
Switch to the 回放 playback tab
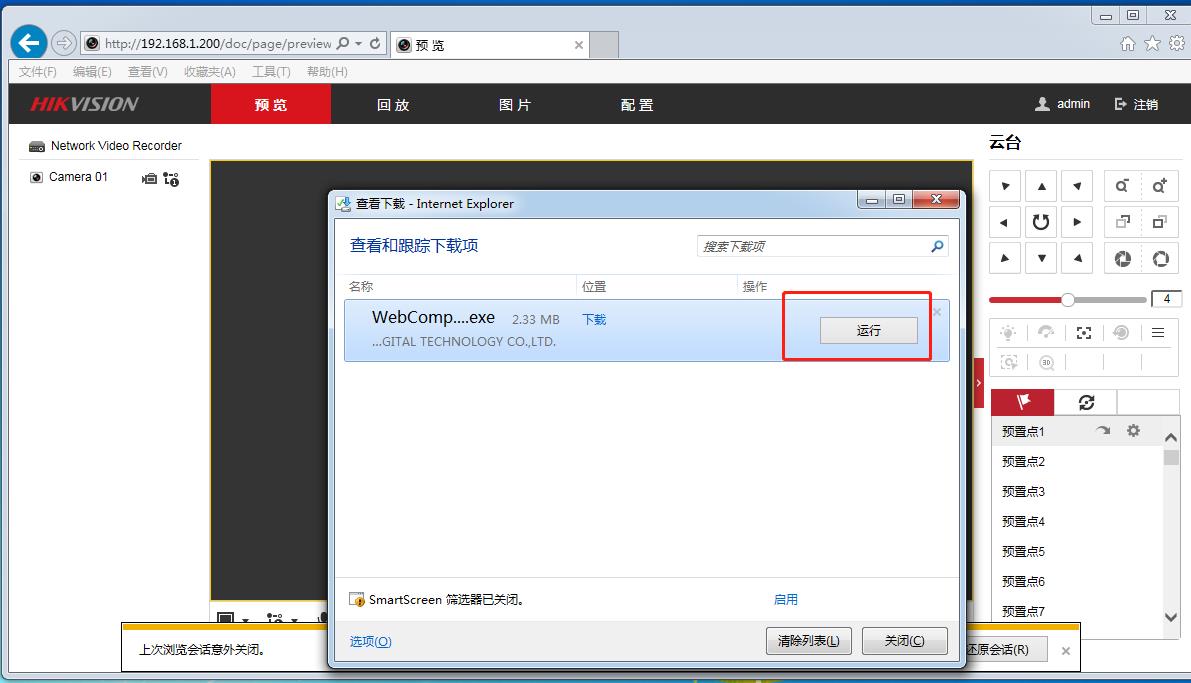(x=393, y=105)
